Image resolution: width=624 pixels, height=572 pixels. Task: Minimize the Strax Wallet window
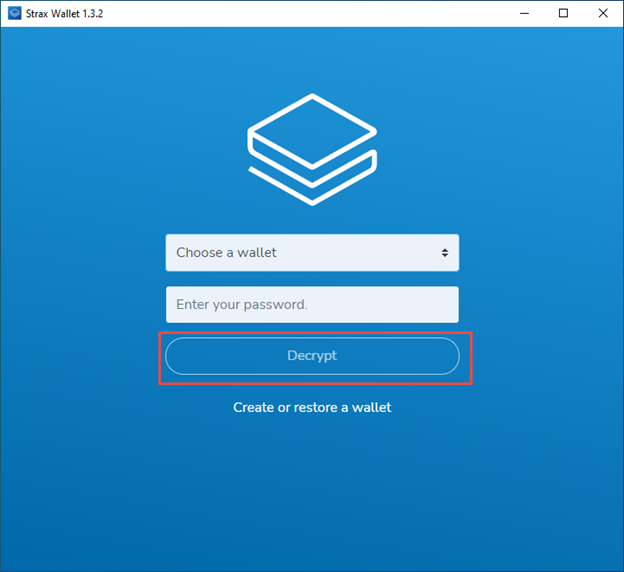(x=525, y=13)
